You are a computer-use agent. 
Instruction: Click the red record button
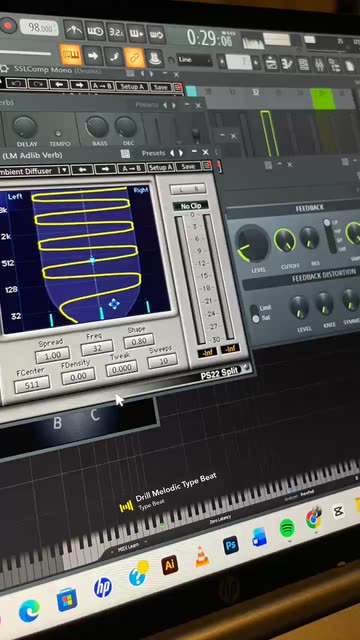(x=7, y=26)
